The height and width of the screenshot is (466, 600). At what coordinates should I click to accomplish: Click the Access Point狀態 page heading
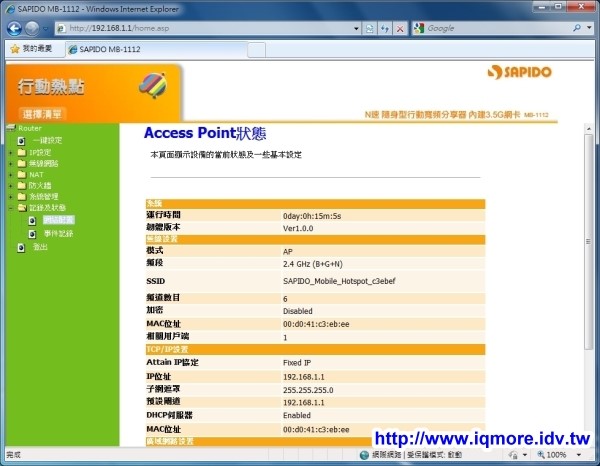coord(205,133)
